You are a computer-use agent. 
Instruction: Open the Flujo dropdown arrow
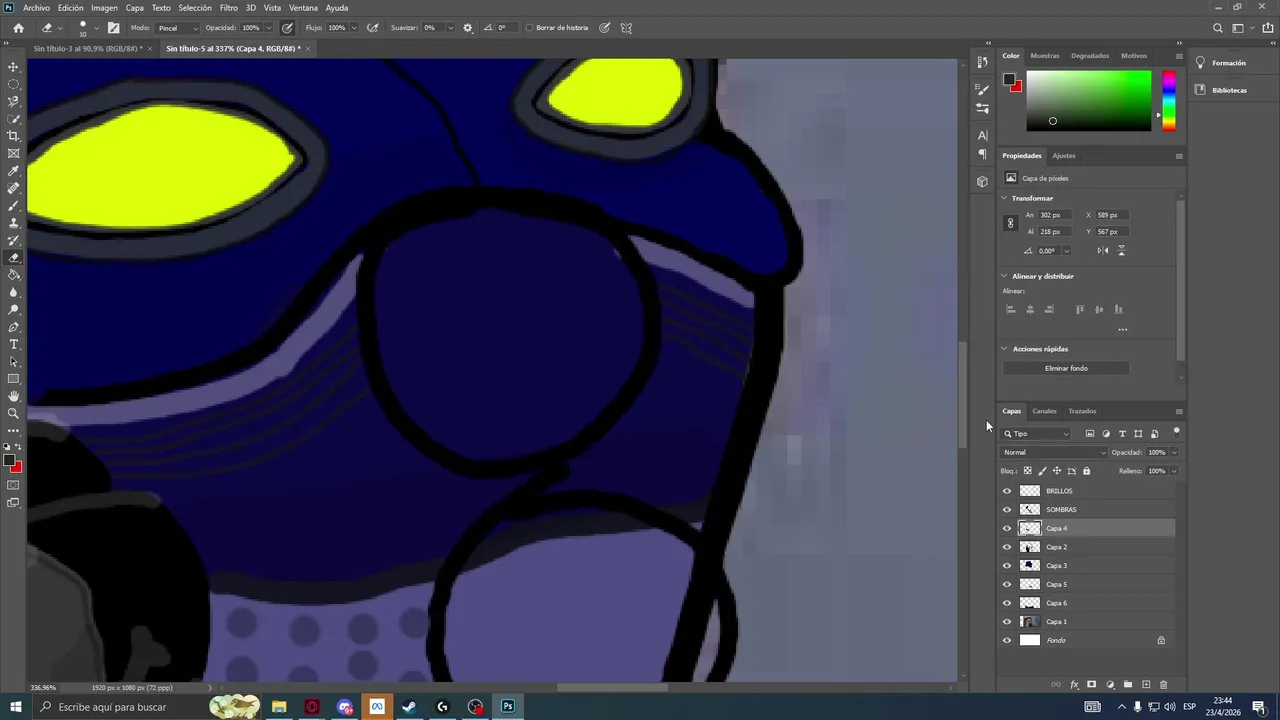(356, 28)
